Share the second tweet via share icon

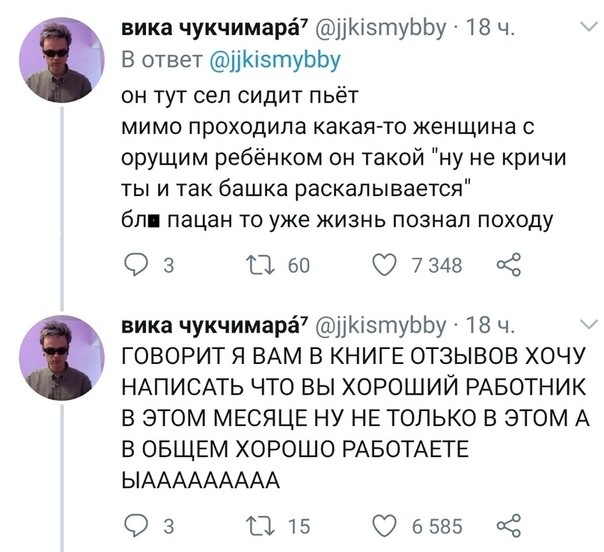[511, 525]
